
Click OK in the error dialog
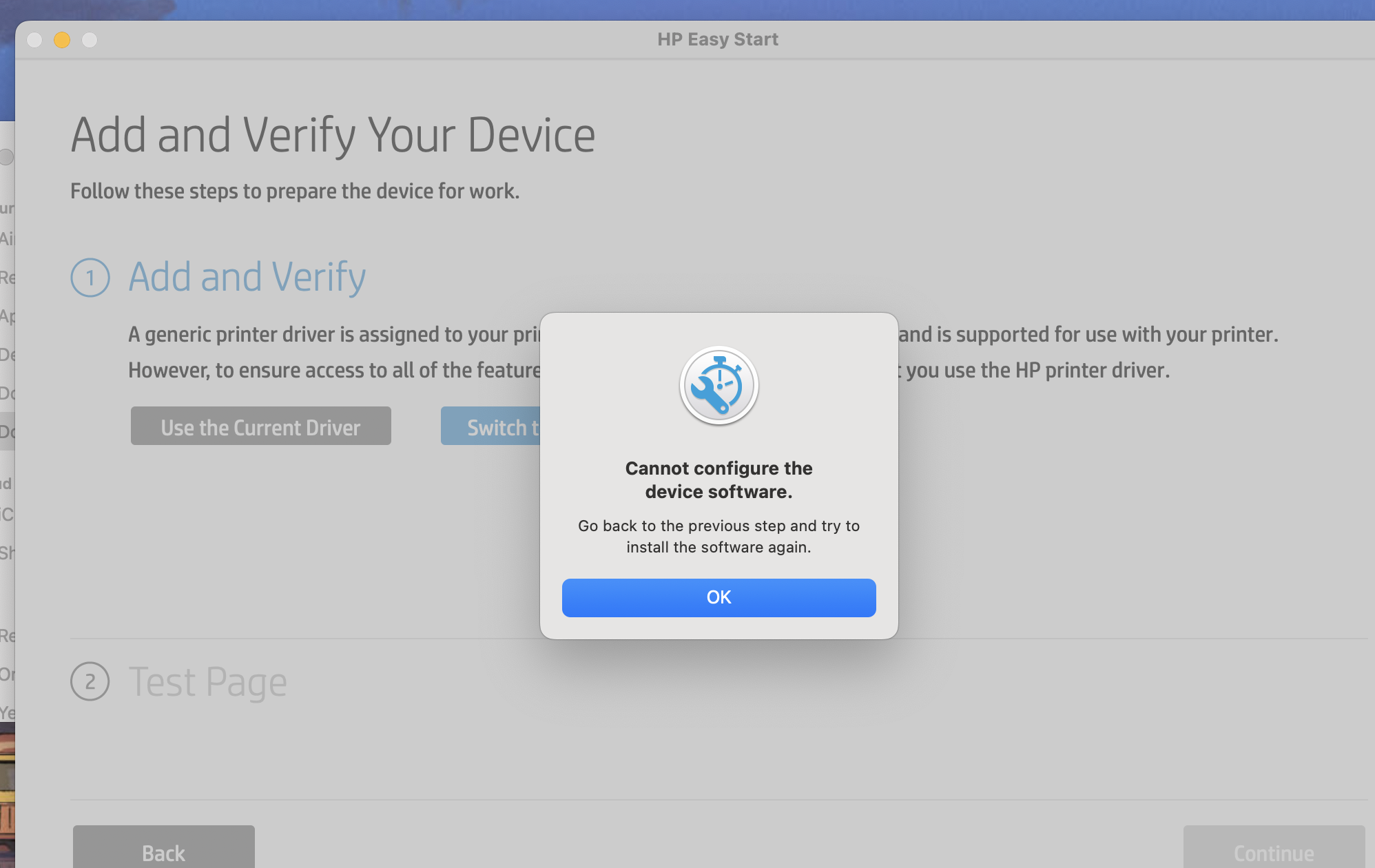(718, 597)
